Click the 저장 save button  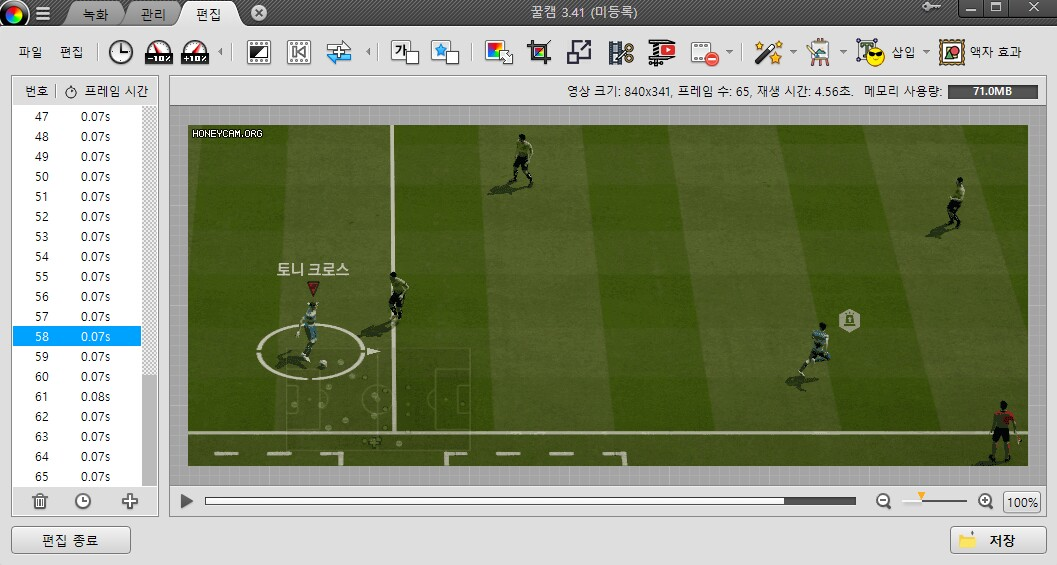pos(997,540)
